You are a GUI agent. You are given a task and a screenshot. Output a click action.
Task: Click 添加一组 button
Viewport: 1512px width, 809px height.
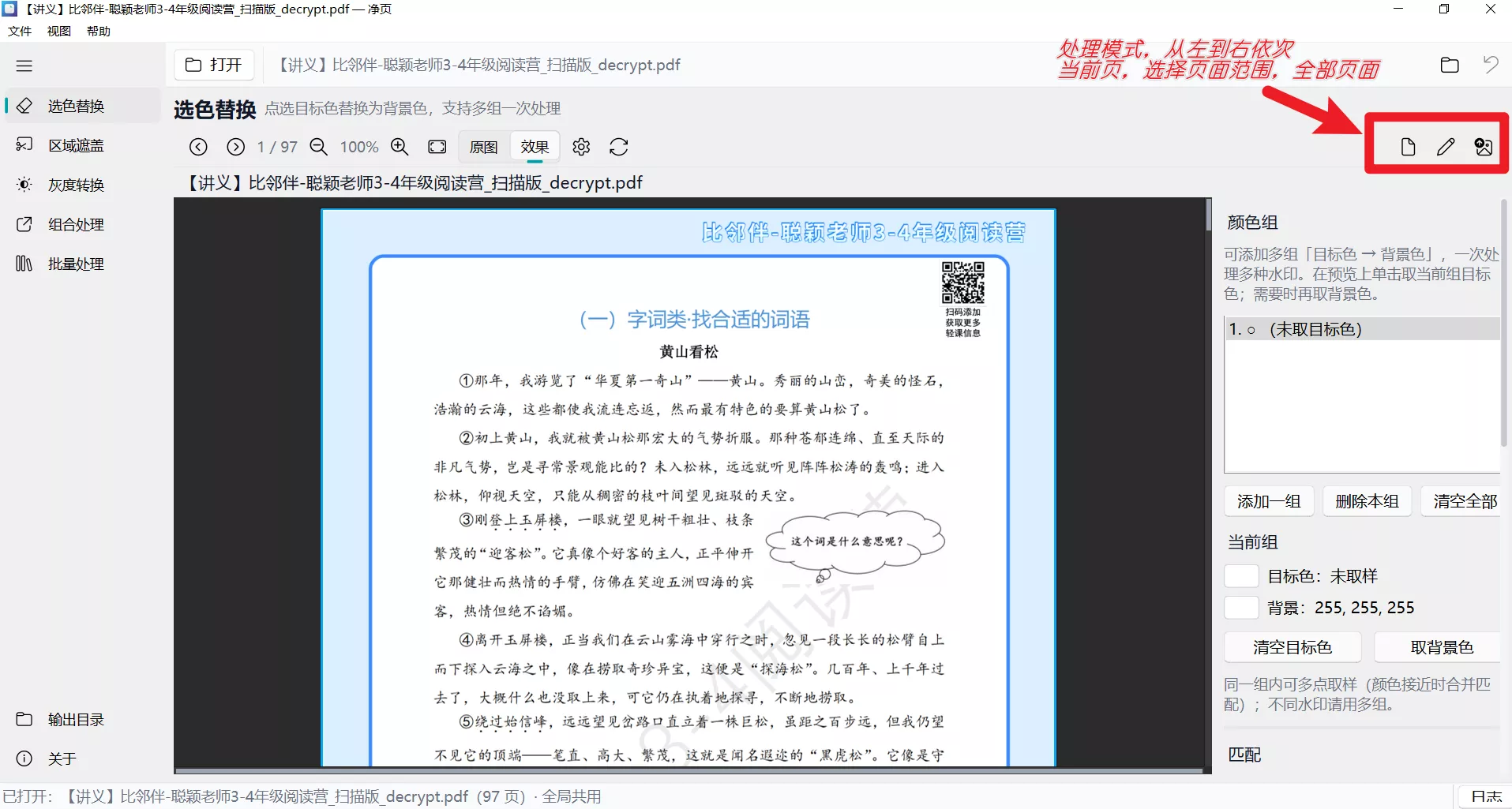click(1269, 501)
